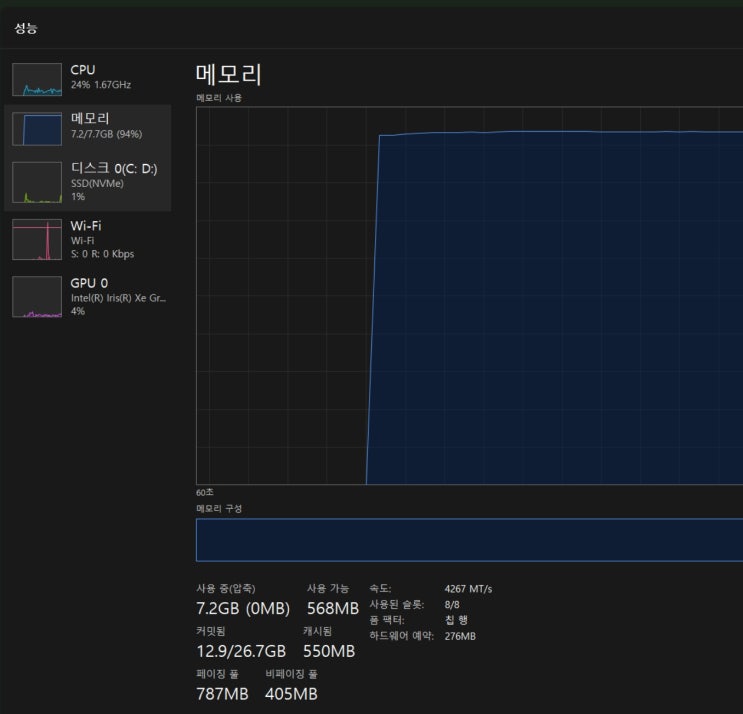Click the 속도: label
This screenshot has height=714, width=743.
(380, 588)
